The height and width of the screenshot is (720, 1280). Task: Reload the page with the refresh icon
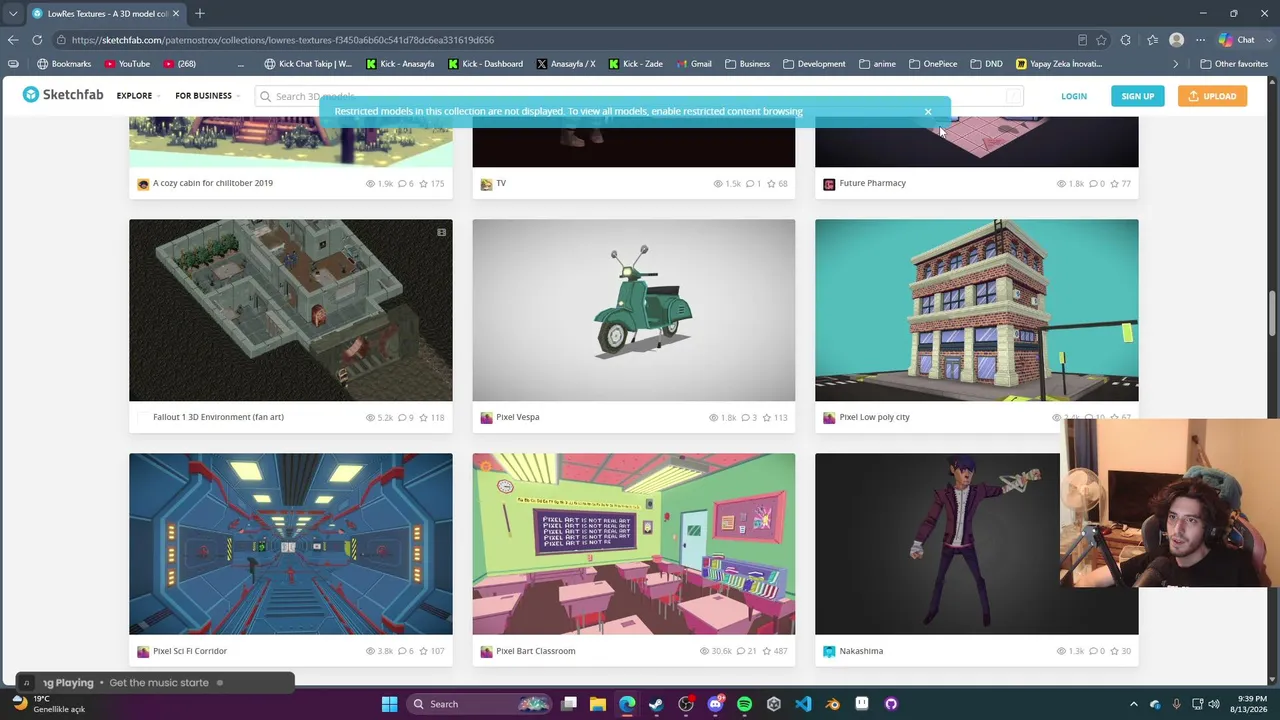(x=37, y=40)
